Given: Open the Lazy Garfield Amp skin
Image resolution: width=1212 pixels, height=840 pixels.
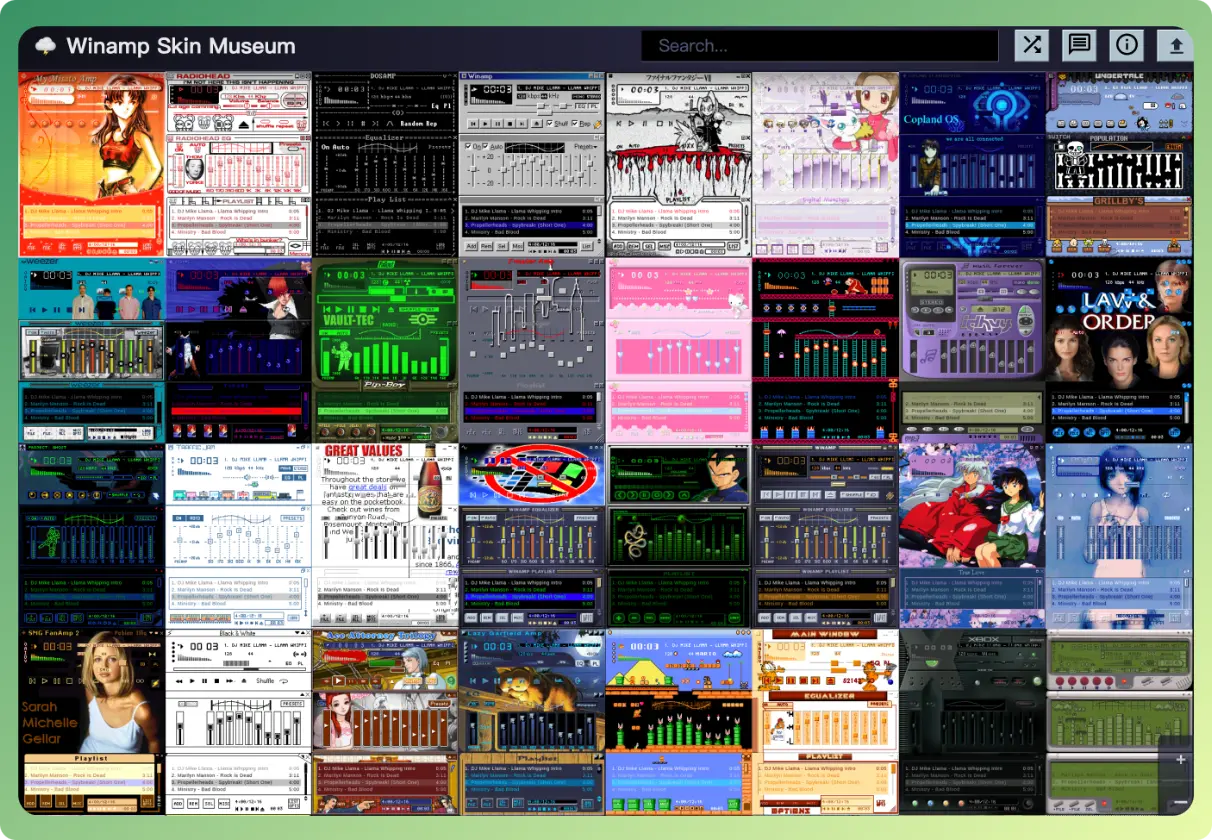Looking at the screenshot, I should 532,721.
